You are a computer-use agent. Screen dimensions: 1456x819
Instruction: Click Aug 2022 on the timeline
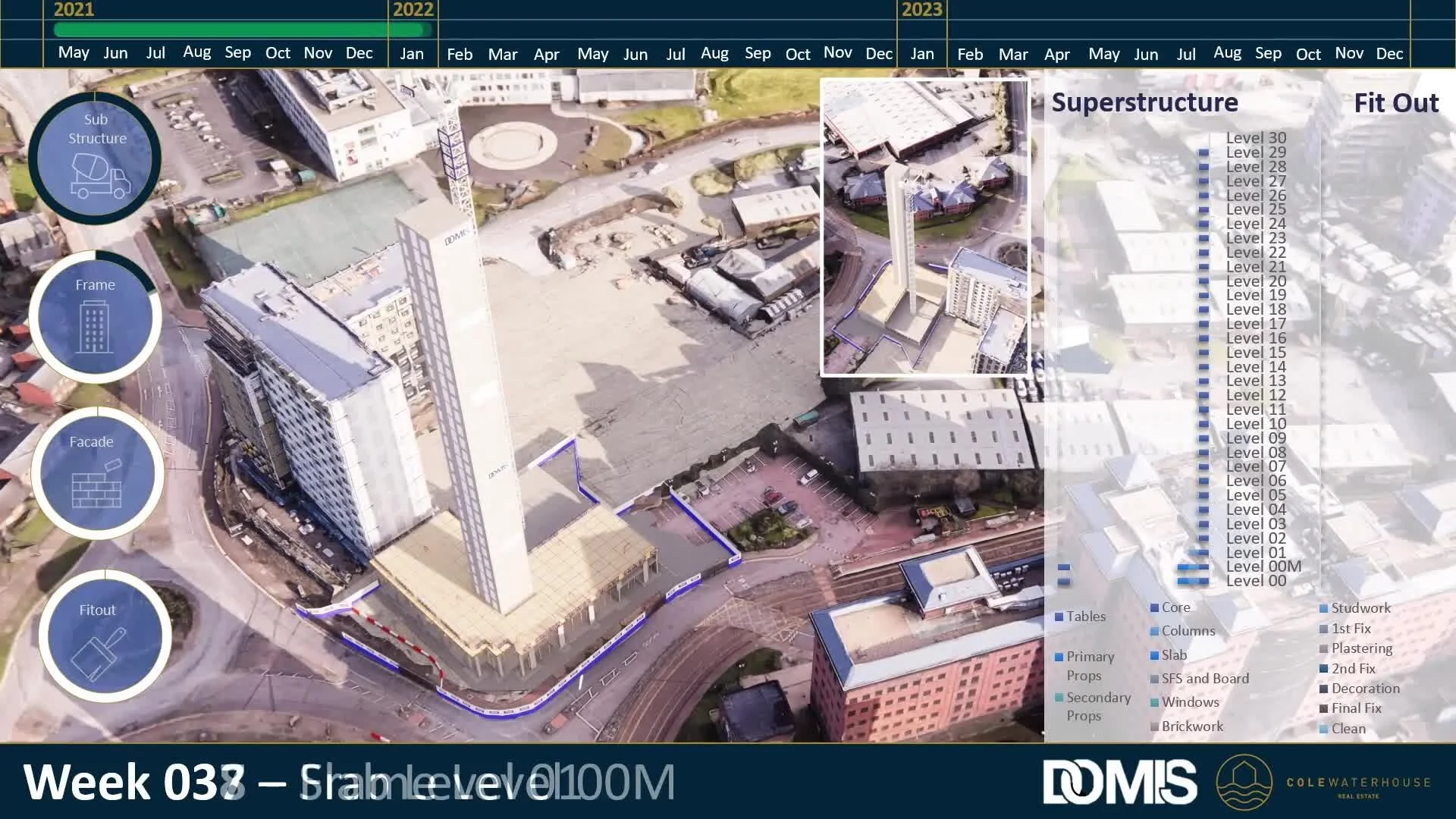[714, 54]
